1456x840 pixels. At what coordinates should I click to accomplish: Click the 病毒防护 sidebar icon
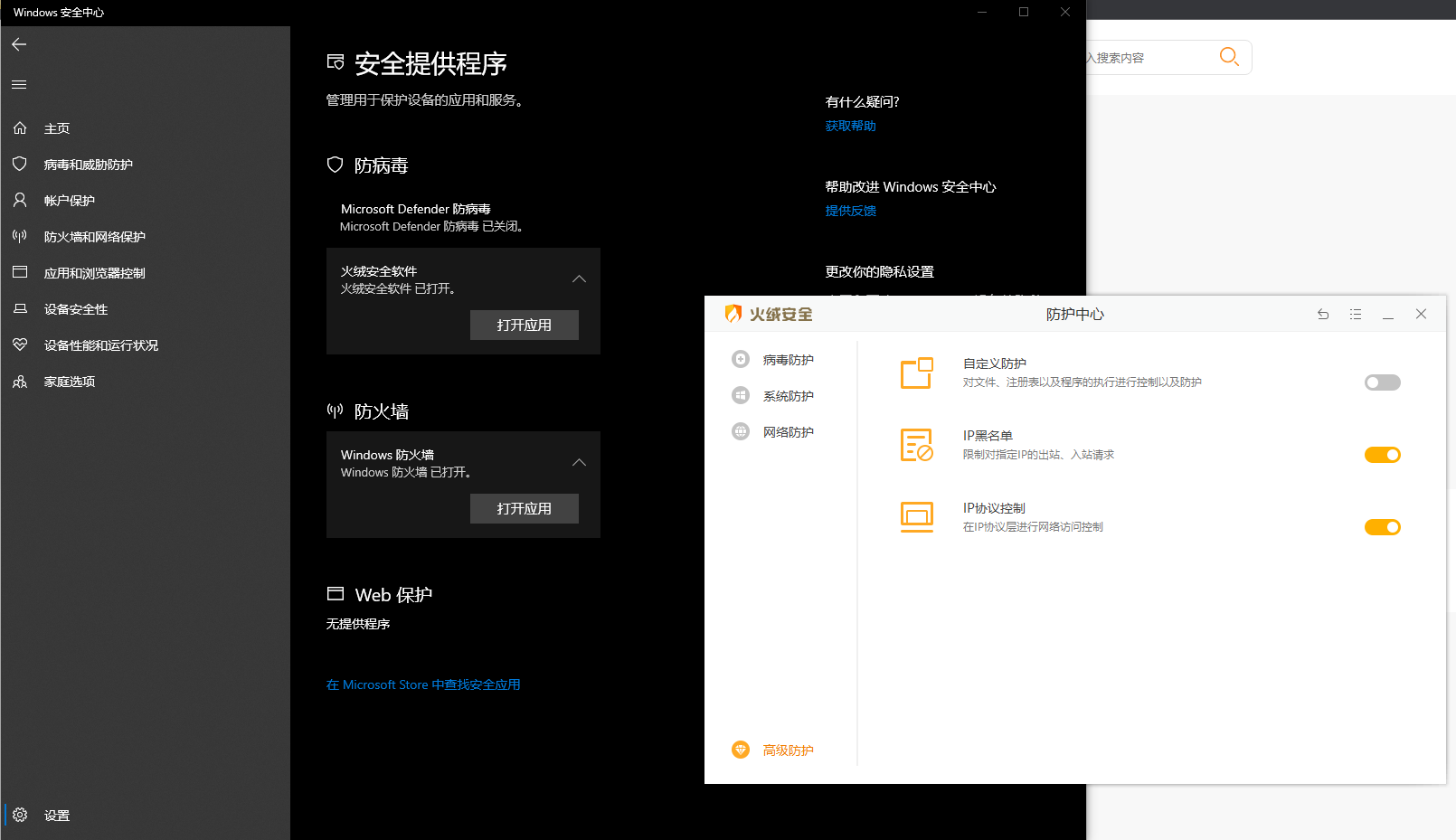741,360
